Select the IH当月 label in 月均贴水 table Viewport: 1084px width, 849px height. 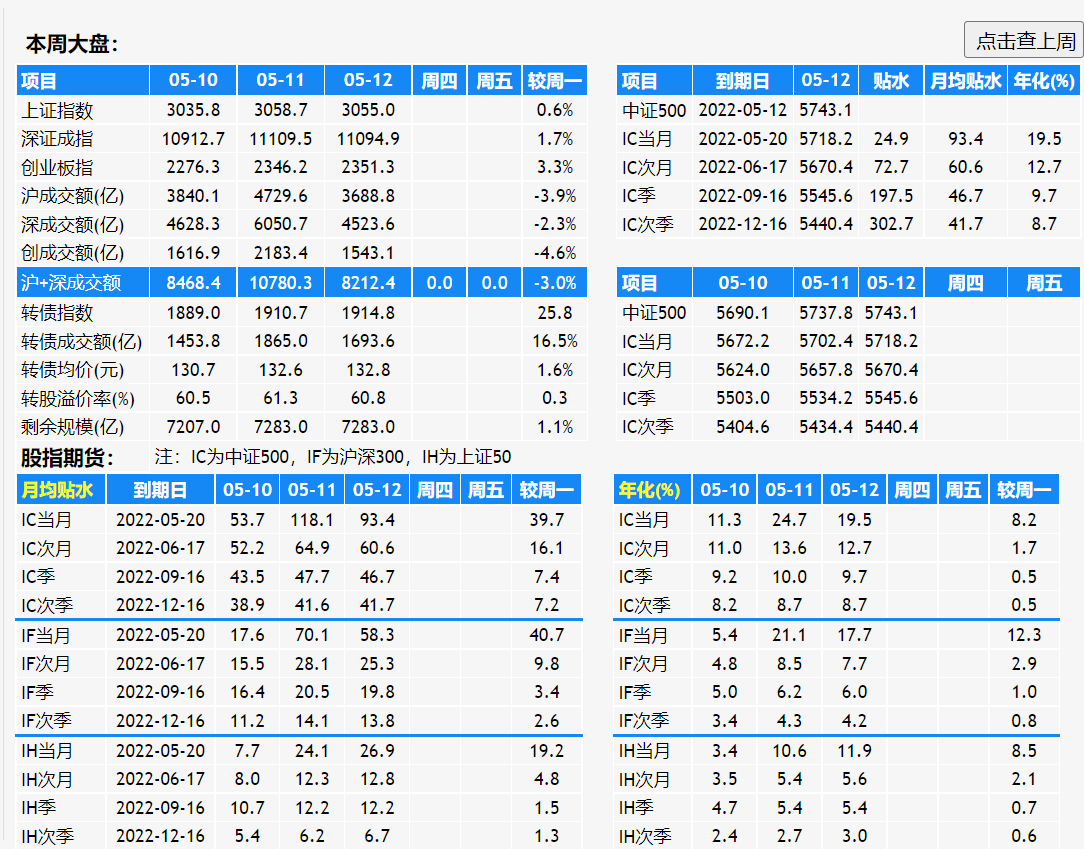coord(46,751)
